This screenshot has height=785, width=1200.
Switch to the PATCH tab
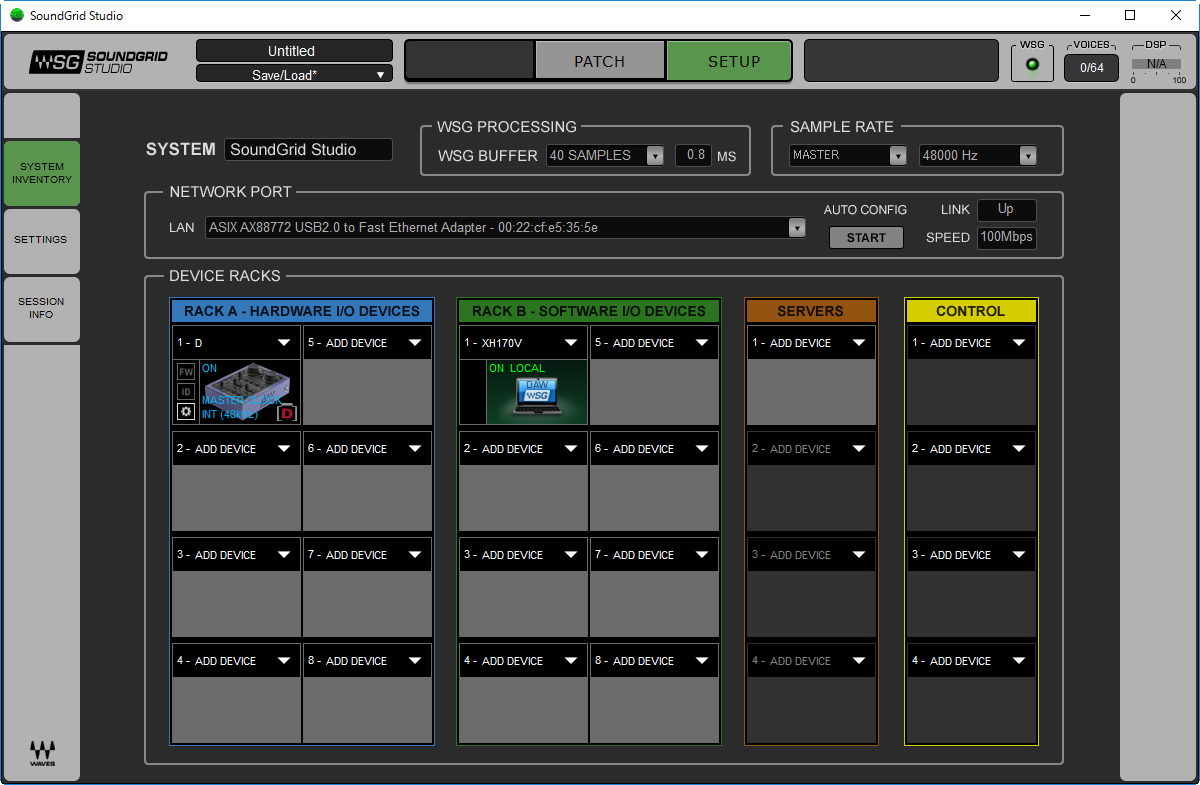click(x=600, y=61)
